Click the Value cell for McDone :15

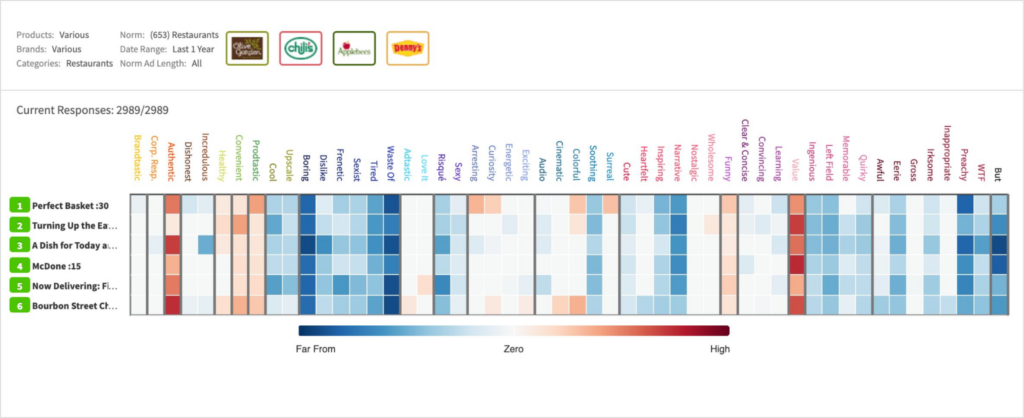point(796,265)
